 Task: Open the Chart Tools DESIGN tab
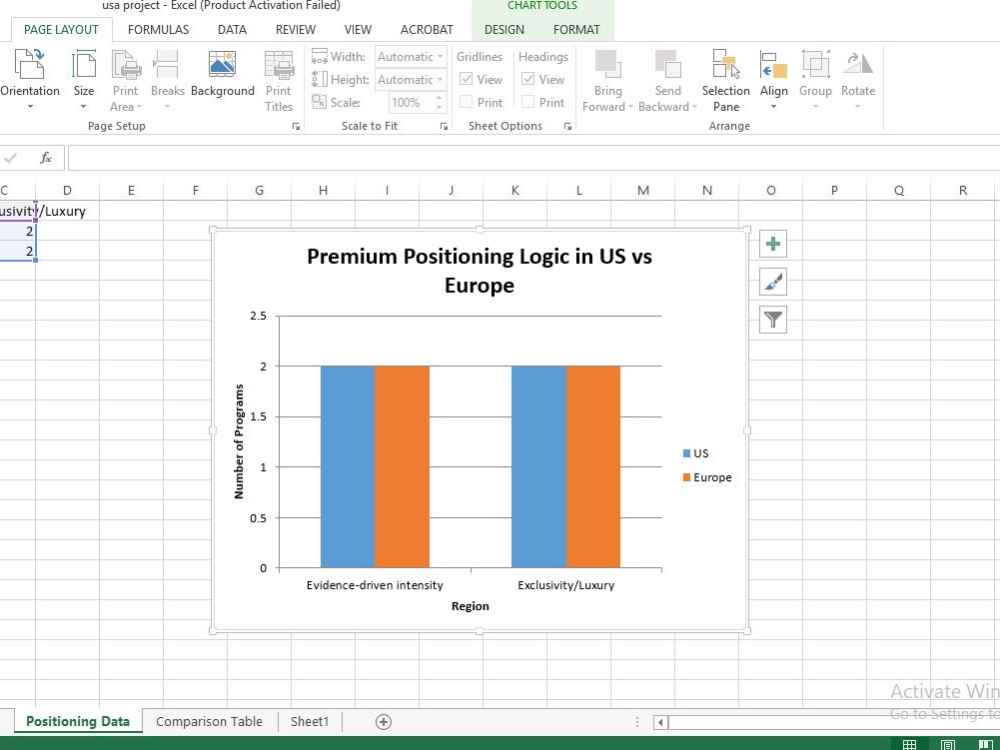point(504,30)
